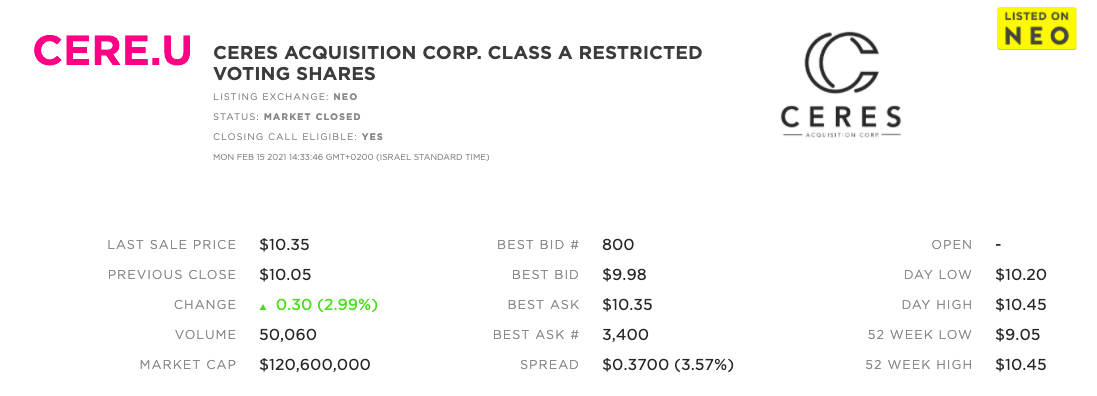Select the last sale price value $10.35
The width and height of the screenshot is (1097, 396).
pos(284,245)
